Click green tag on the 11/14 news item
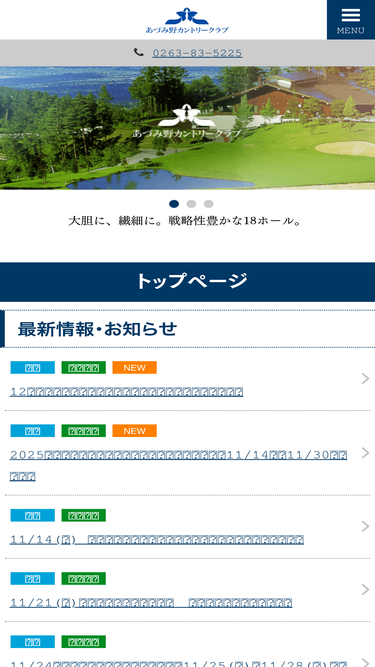The image size is (375, 667). (x=84, y=515)
